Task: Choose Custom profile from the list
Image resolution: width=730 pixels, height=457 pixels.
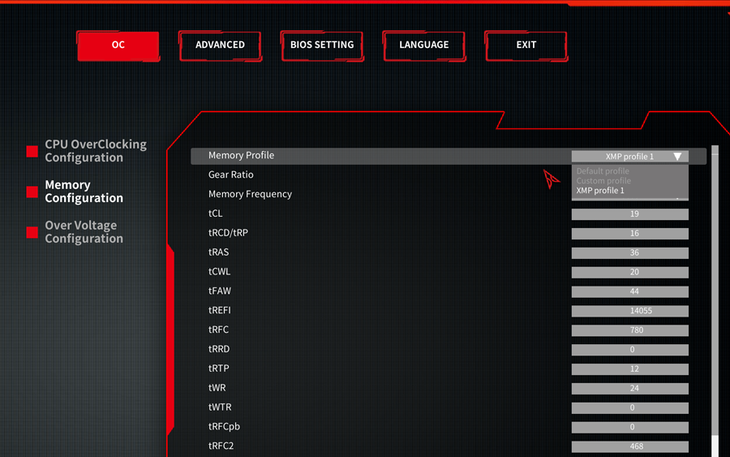Action: coord(603,180)
